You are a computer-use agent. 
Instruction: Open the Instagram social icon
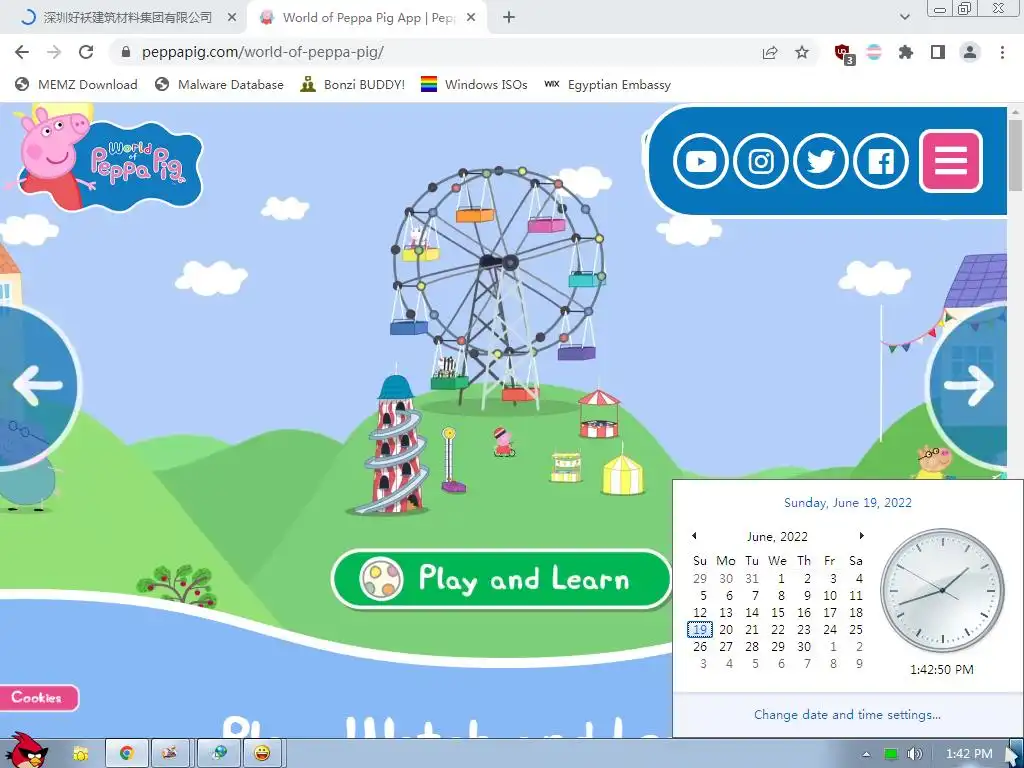click(760, 161)
